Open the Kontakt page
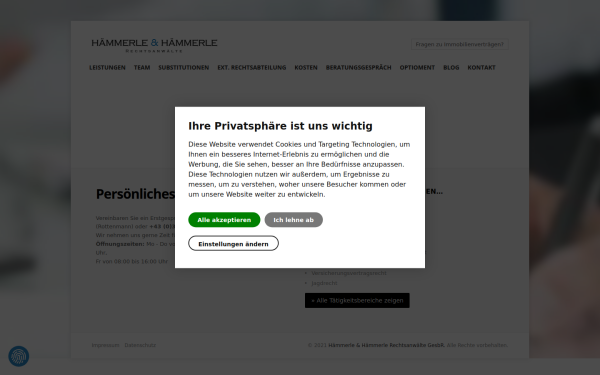This screenshot has width=600, height=375. (x=481, y=68)
